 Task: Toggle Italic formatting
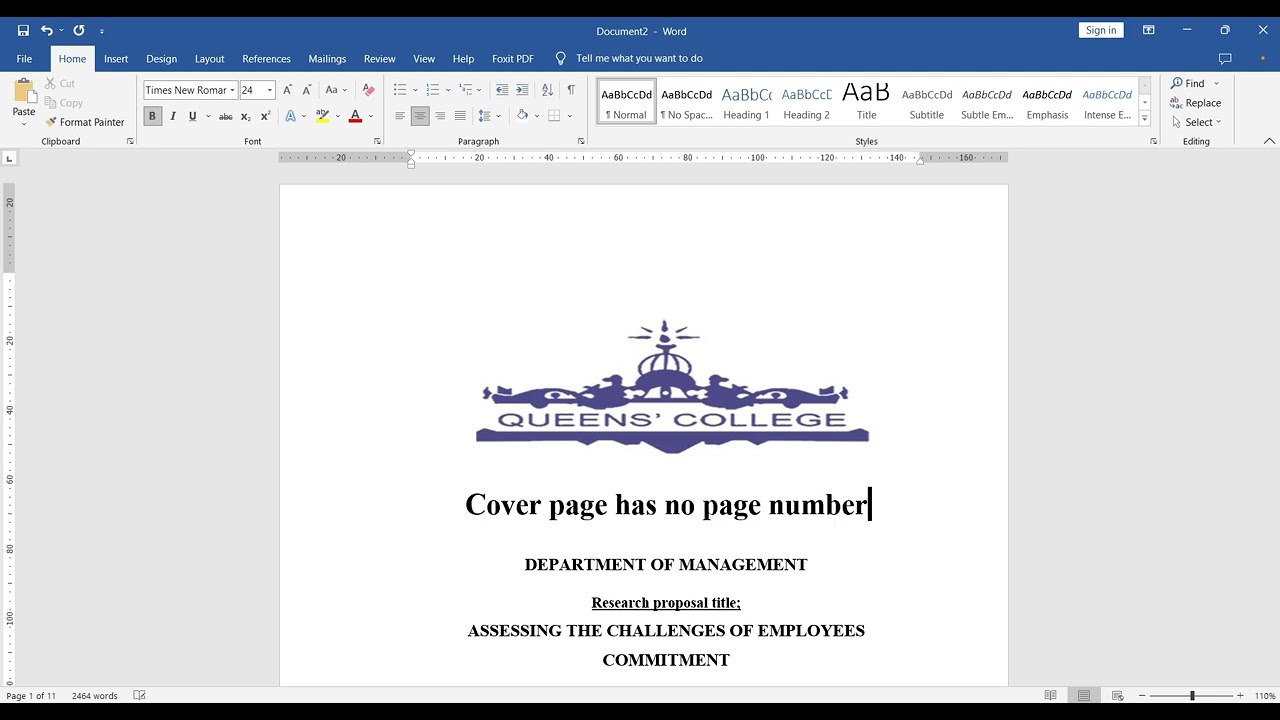tap(173, 116)
